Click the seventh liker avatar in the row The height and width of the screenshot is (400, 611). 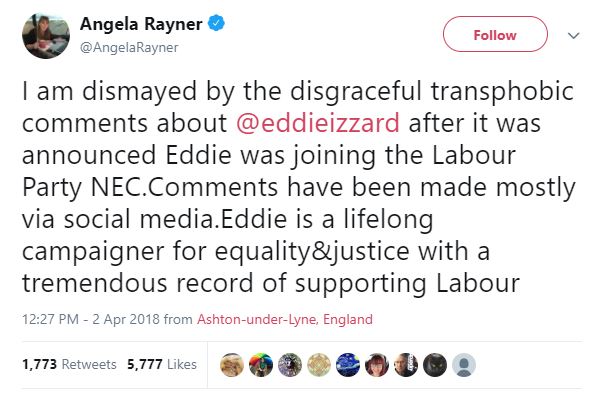point(406,365)
